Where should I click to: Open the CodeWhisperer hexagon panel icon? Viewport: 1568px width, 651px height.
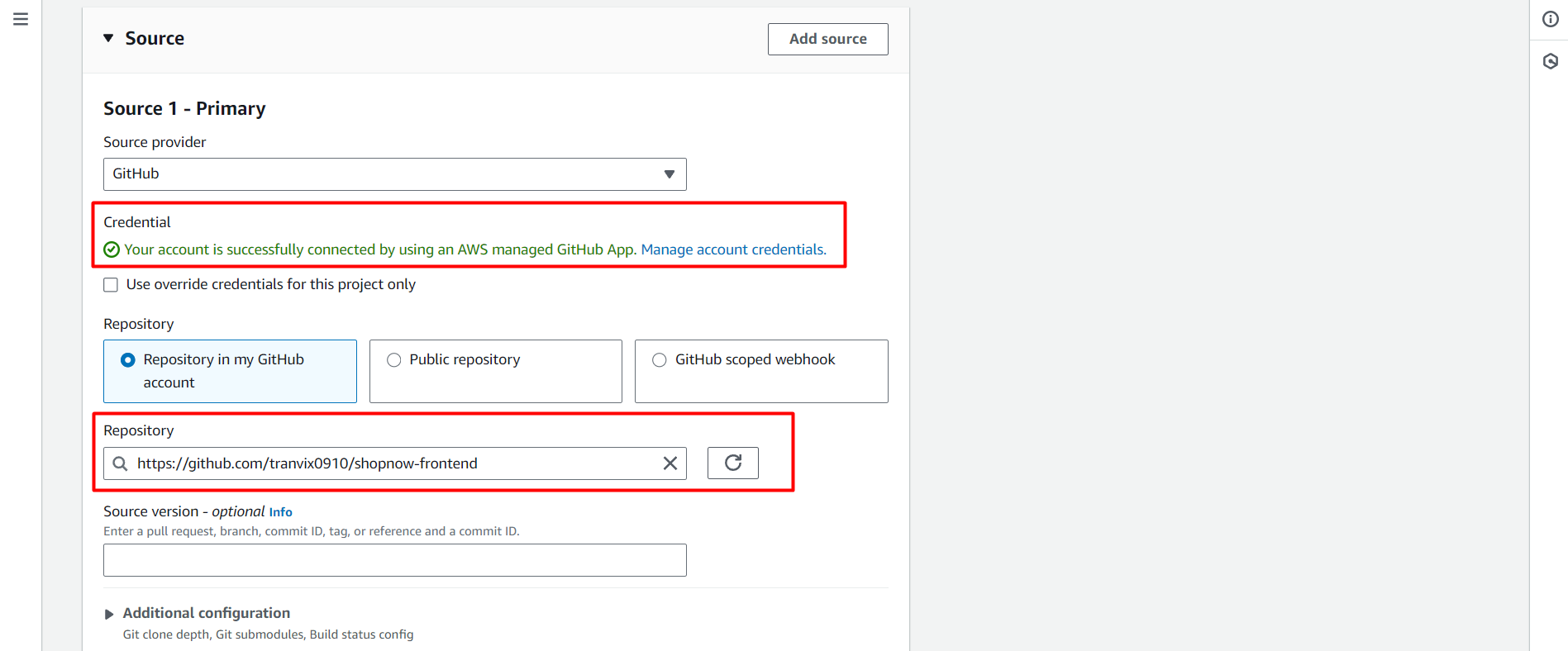1550,61
